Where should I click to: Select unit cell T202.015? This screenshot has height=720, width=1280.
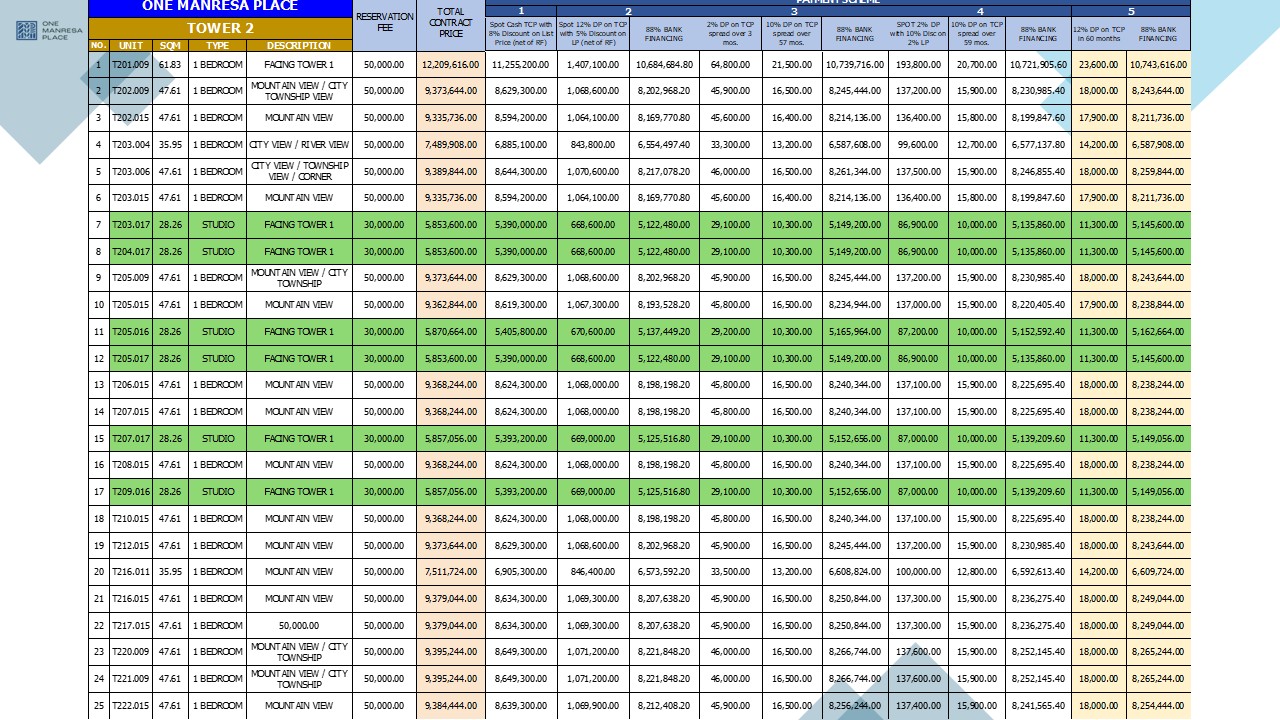click(131, 118)
